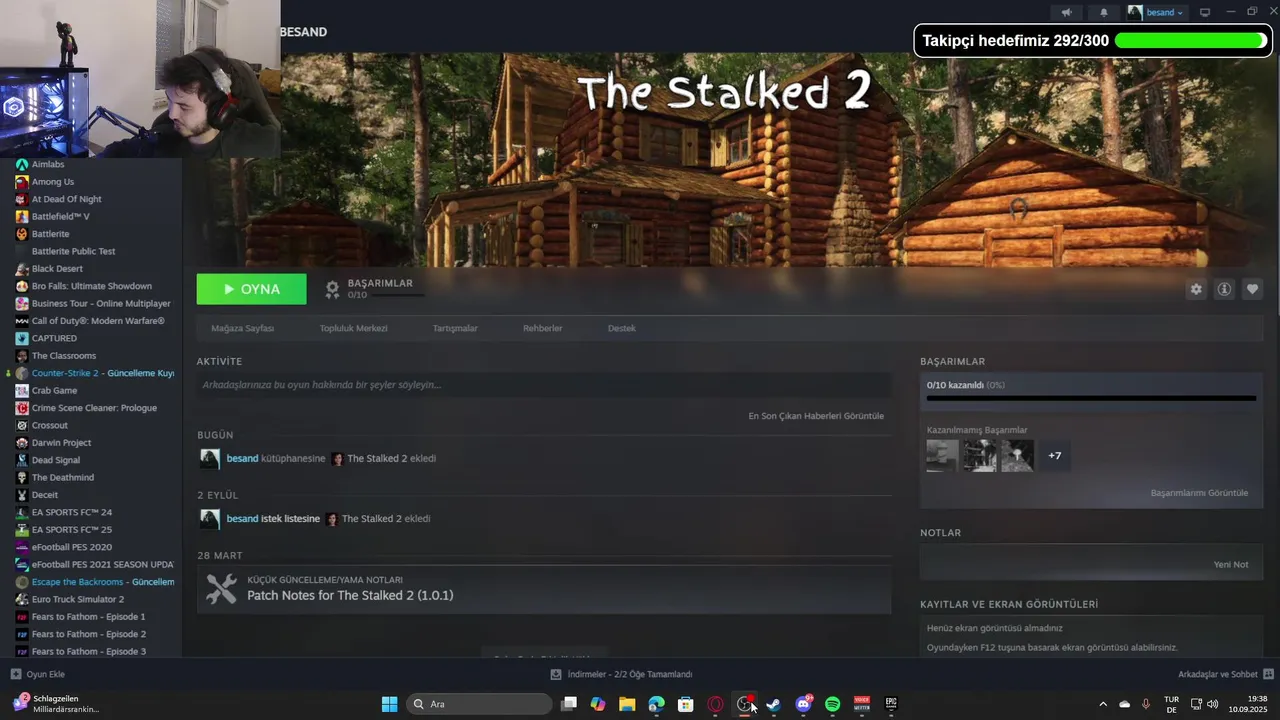
Task: Open İndirmeler downloads status
Action: coord(621,674)
